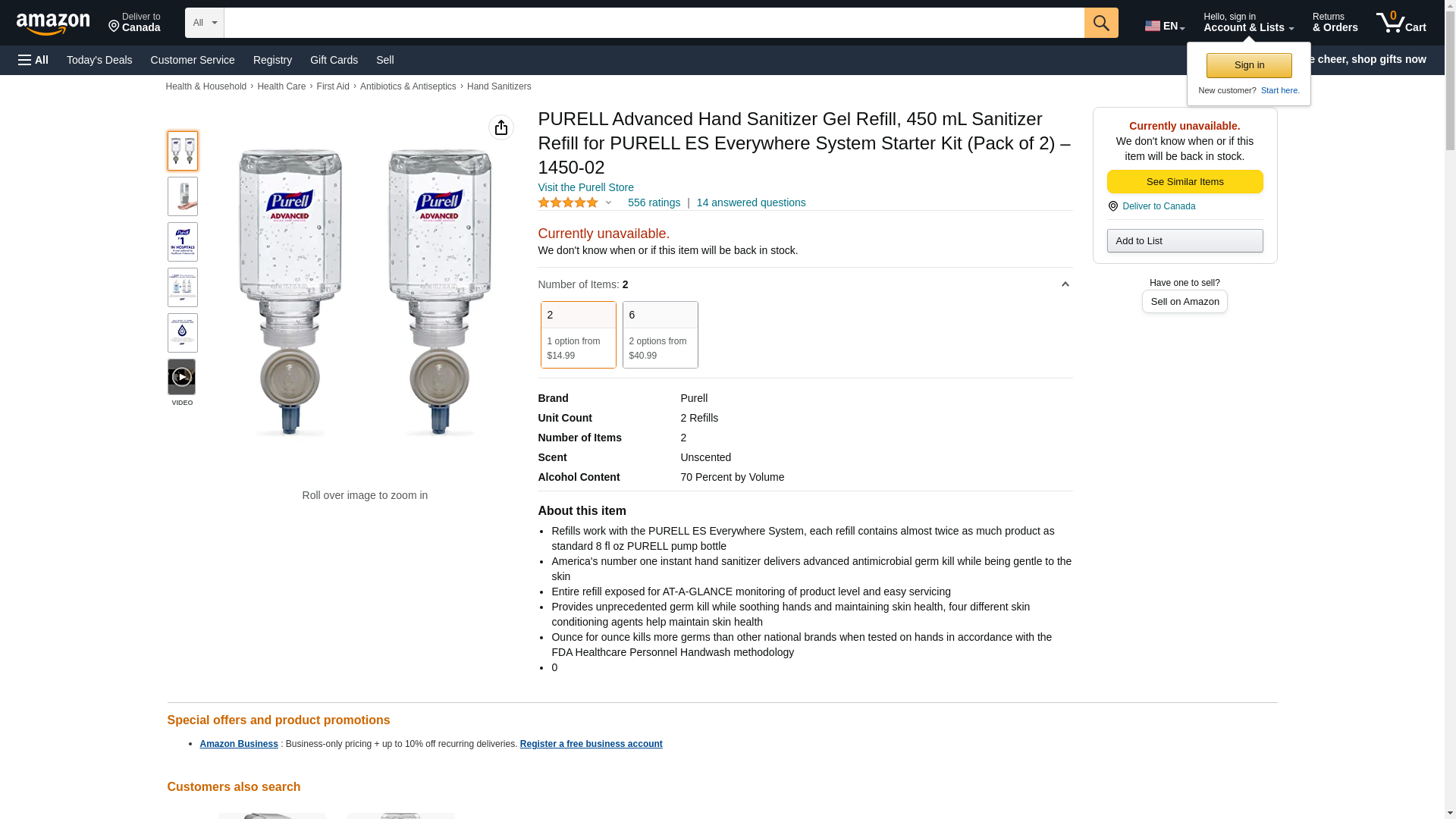Open Today's Deals in navigation
This screenshot has width=1456, height=819.
click(x=99, y=60)
